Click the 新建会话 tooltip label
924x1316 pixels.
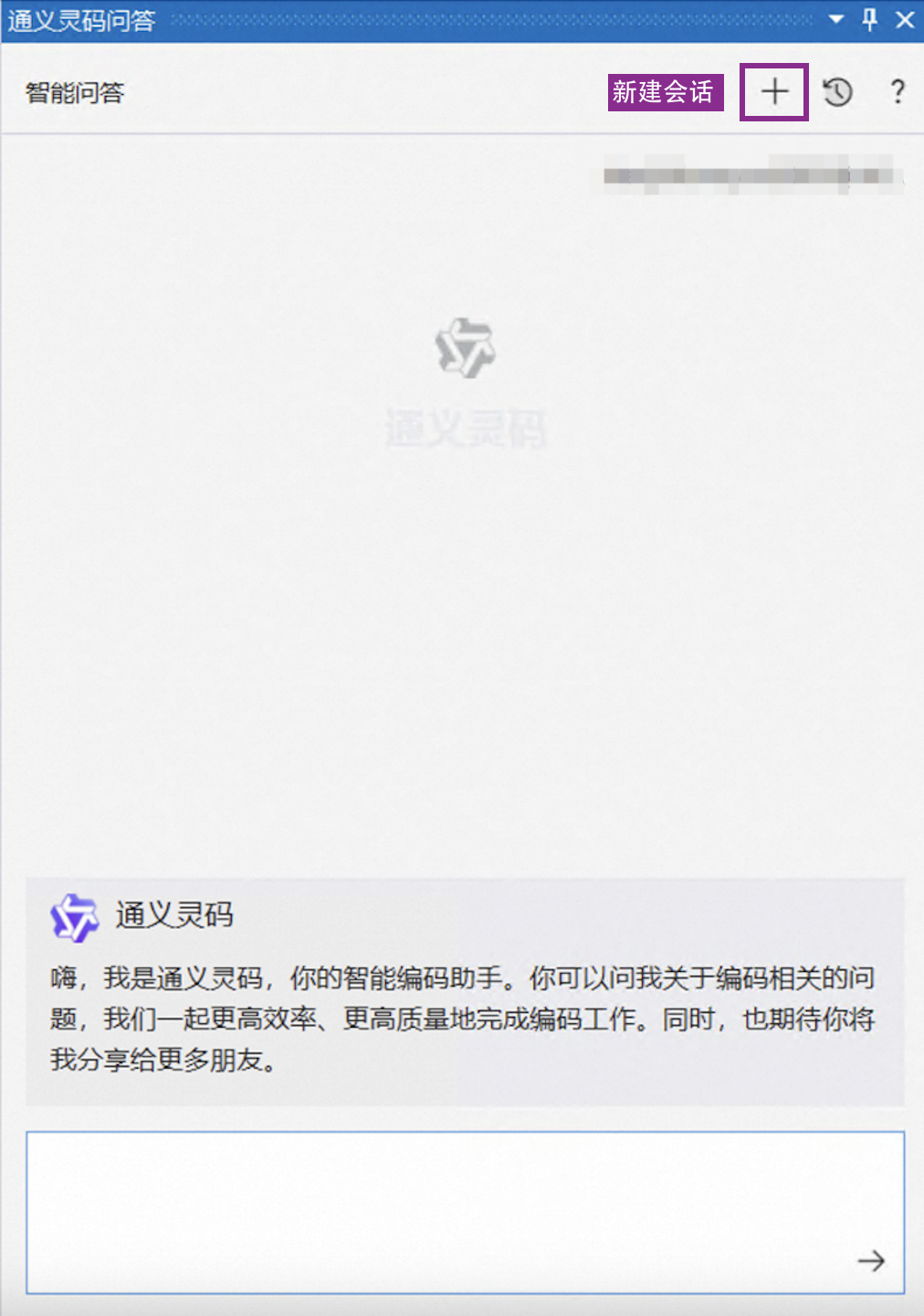666,92
